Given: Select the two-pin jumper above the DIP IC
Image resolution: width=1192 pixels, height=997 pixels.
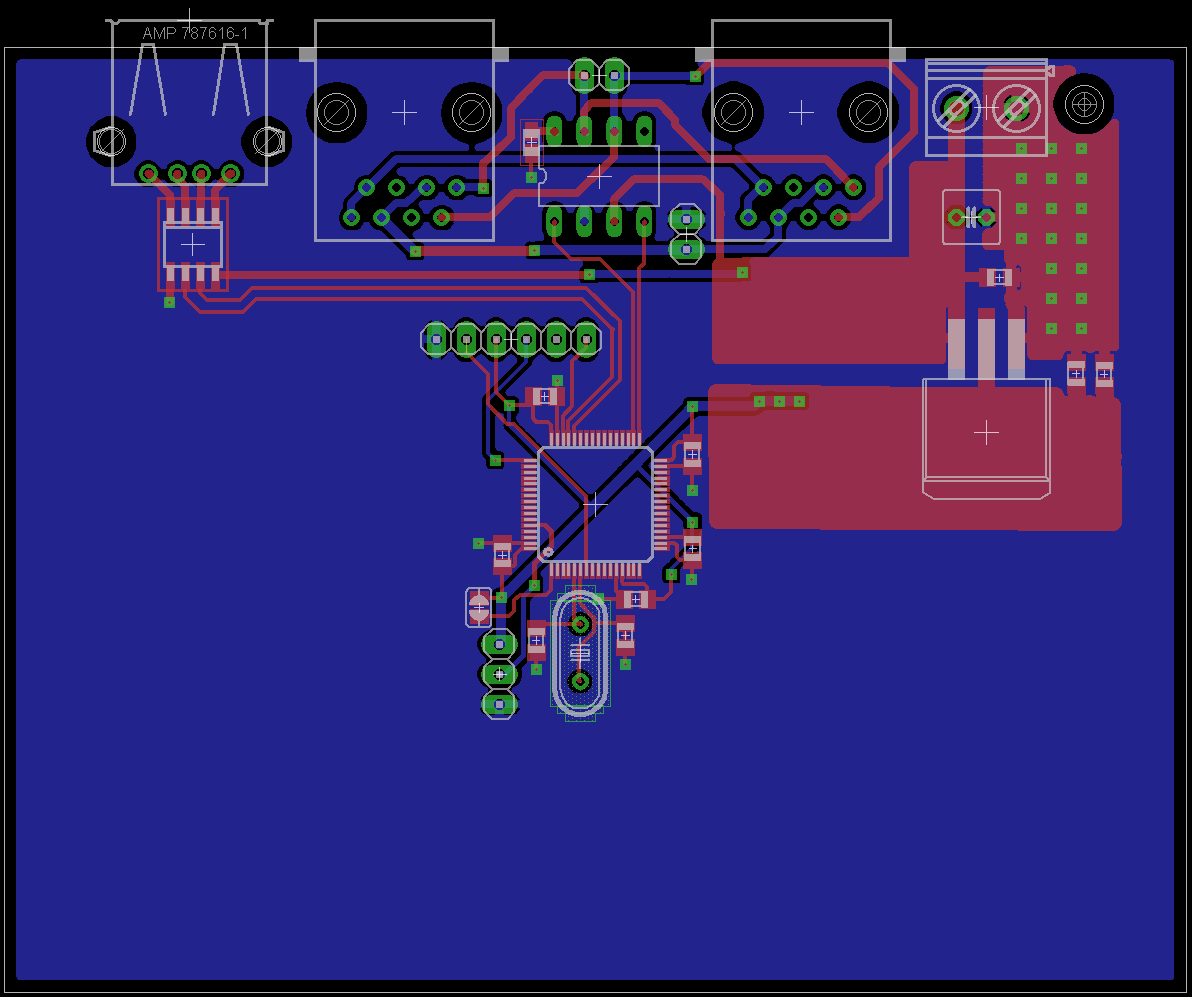Looking at the screenshot, I should [x=599, y=75].
